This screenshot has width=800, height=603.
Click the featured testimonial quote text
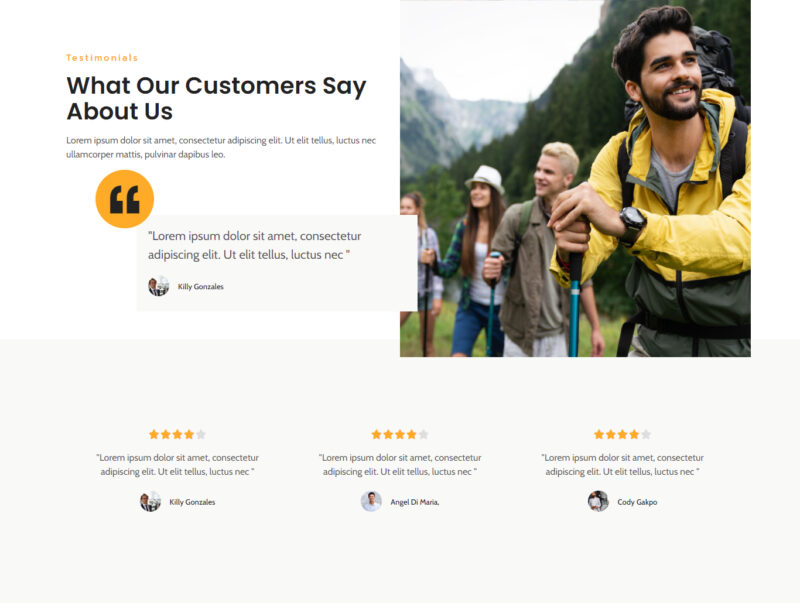[255, 245]
